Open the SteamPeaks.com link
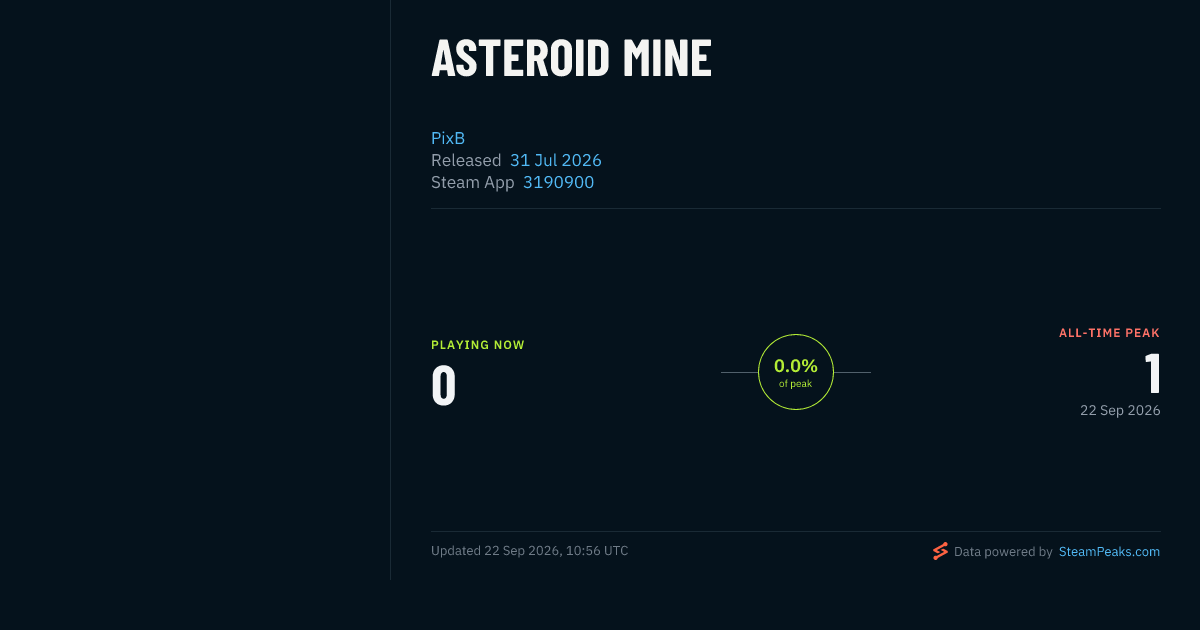Screen dimensions: 1200x630 coord(1109,551)
